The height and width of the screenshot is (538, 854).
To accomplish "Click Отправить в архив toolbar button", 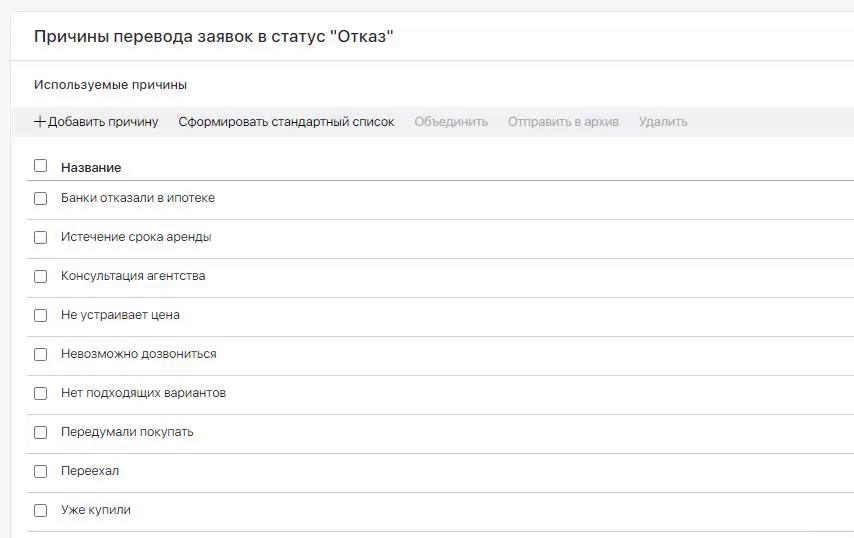I will point(563,122).
